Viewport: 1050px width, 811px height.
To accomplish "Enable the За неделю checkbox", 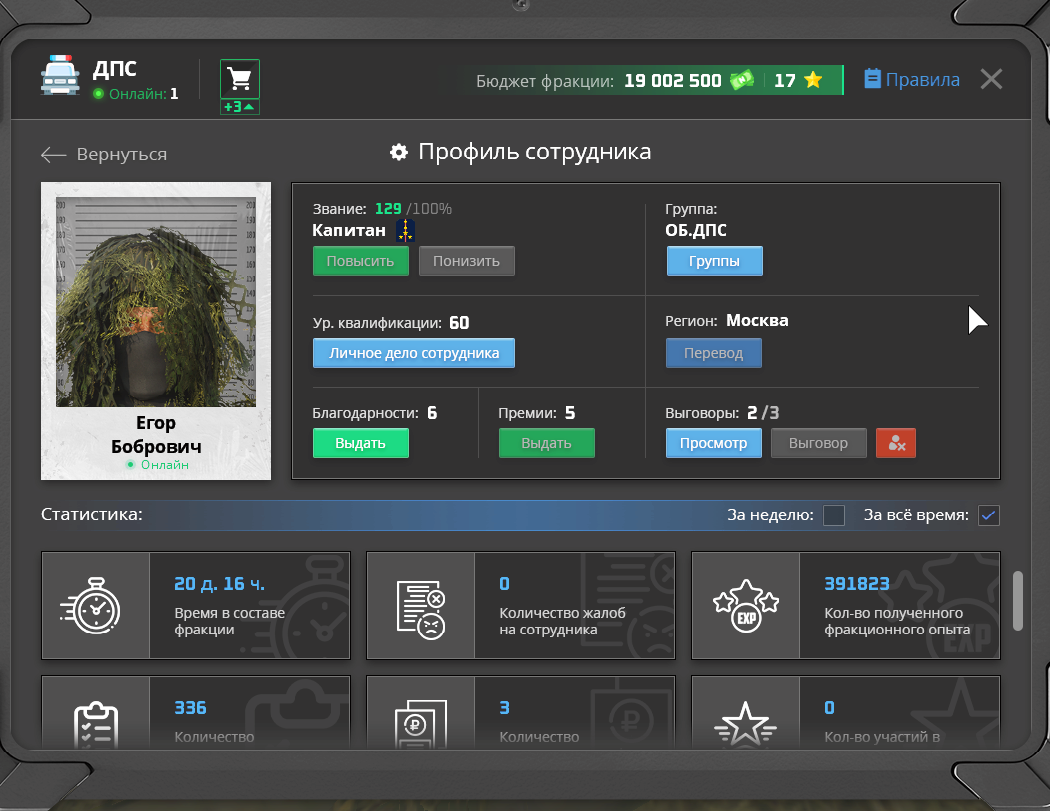I will tap(834, 516).
